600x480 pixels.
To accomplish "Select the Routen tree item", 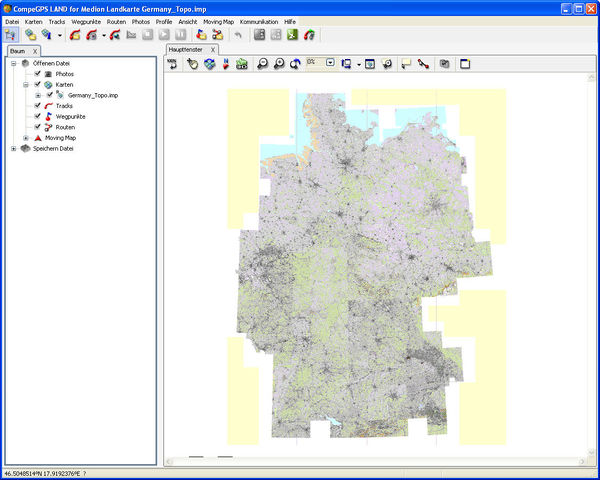I will pyautogui.click(x=65, y=127).
